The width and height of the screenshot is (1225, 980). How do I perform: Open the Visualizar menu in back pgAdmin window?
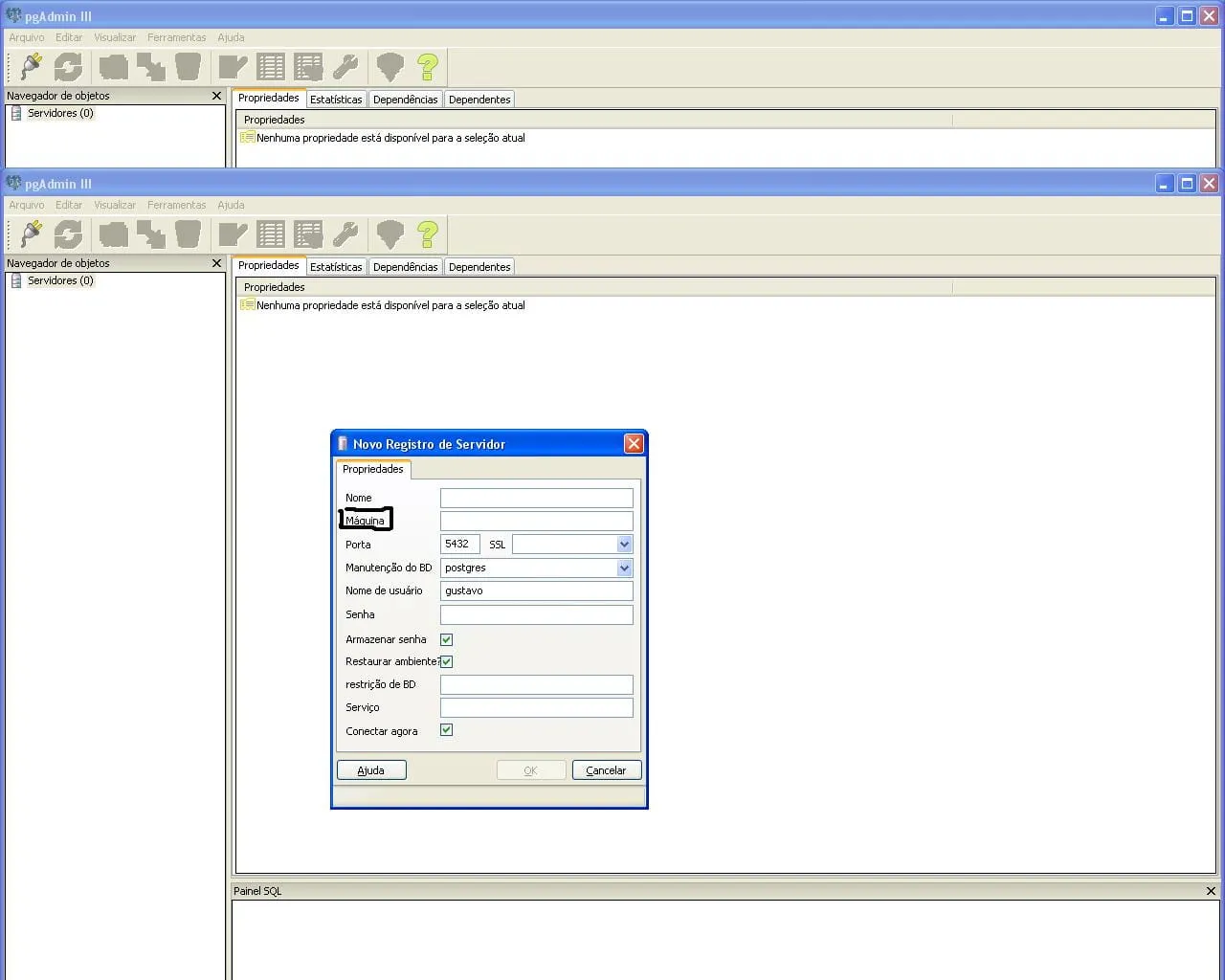point(115,37)
